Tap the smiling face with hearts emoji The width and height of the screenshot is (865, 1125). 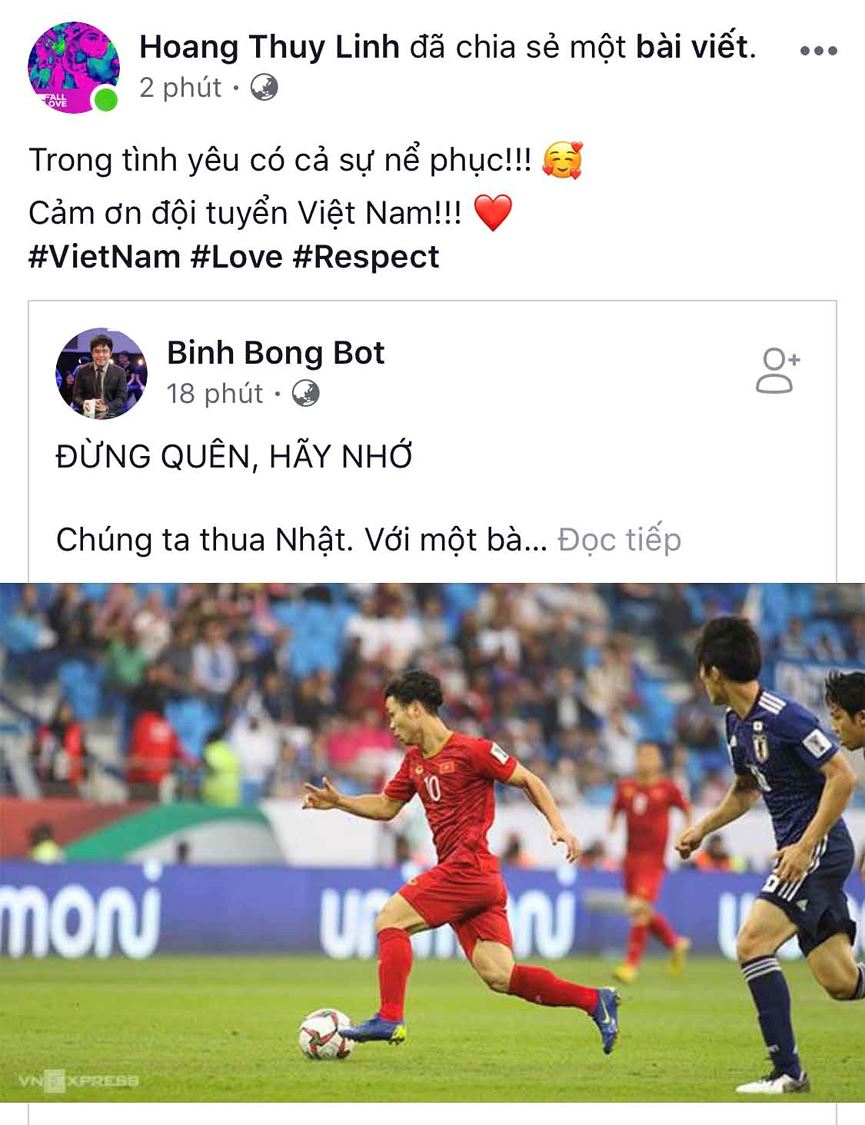pyautogui.click(x=563, y=159)
